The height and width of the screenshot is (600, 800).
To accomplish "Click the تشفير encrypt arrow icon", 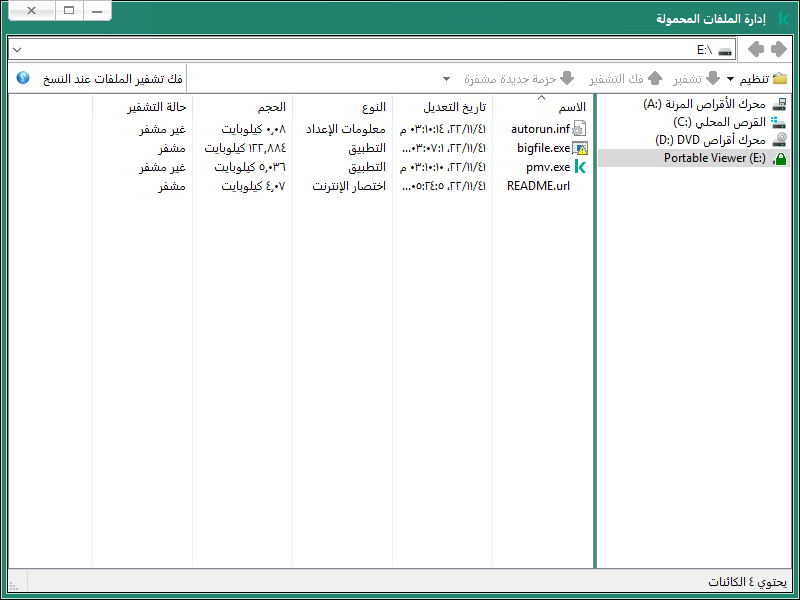I will (x=711, y=77).
